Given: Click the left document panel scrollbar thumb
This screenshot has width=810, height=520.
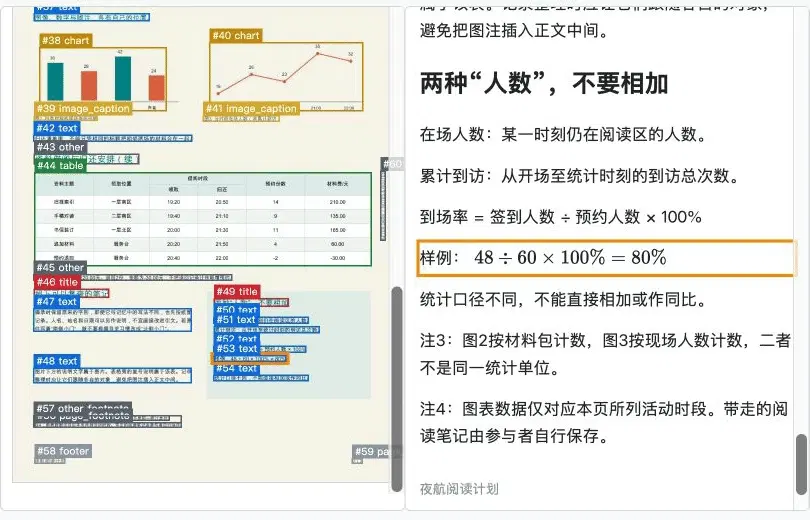Looking at the screenshot, I should pyautogui.click(x=397, y=389).
